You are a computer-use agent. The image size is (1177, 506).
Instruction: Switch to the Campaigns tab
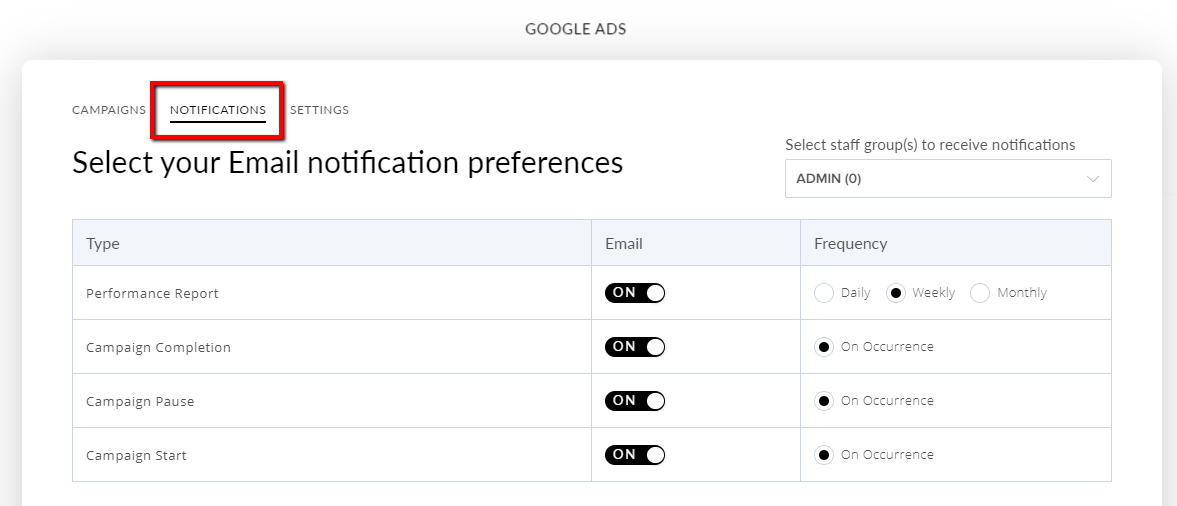click(109, 110)
